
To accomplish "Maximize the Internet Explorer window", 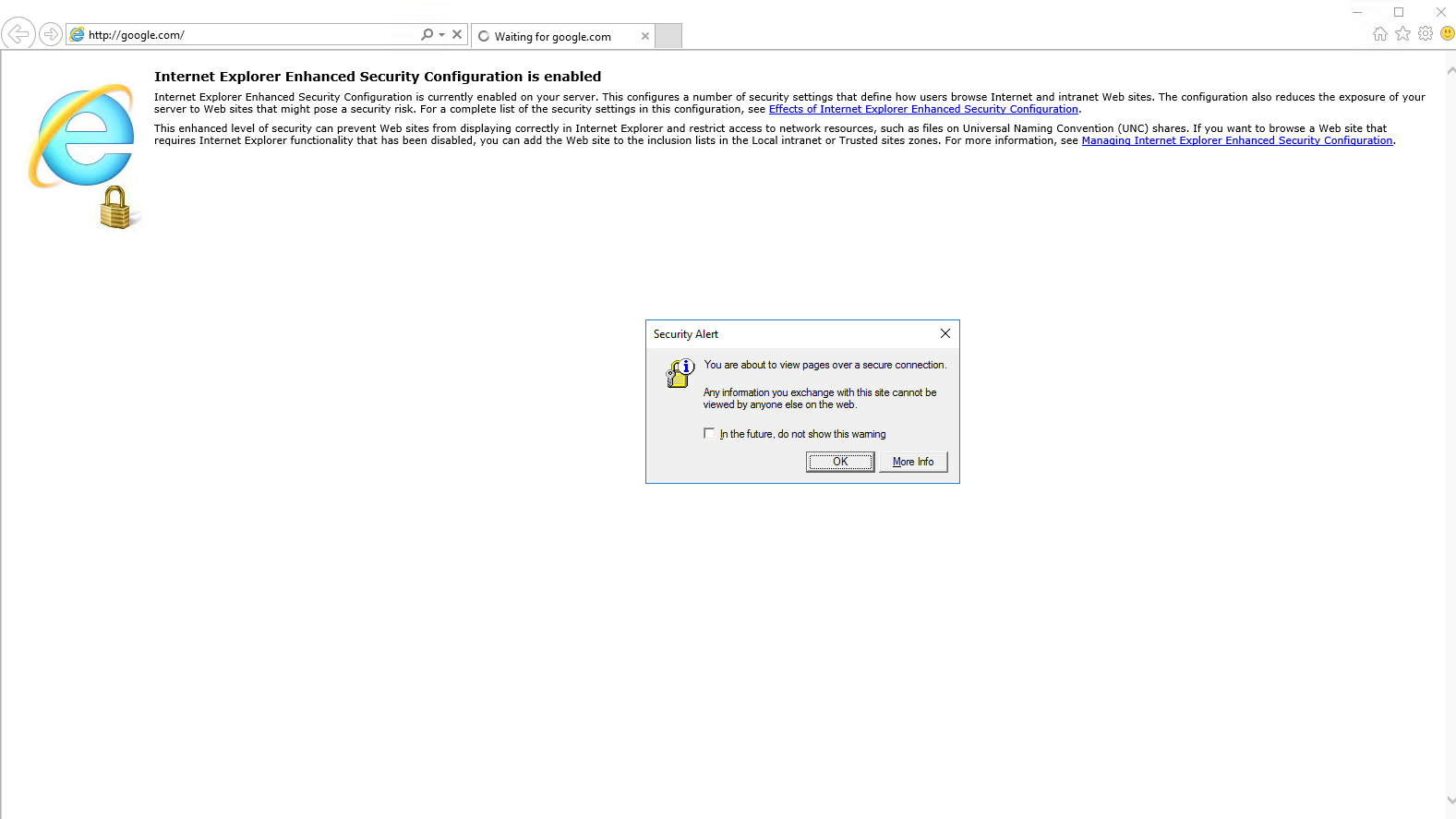I will [1399, 12].
